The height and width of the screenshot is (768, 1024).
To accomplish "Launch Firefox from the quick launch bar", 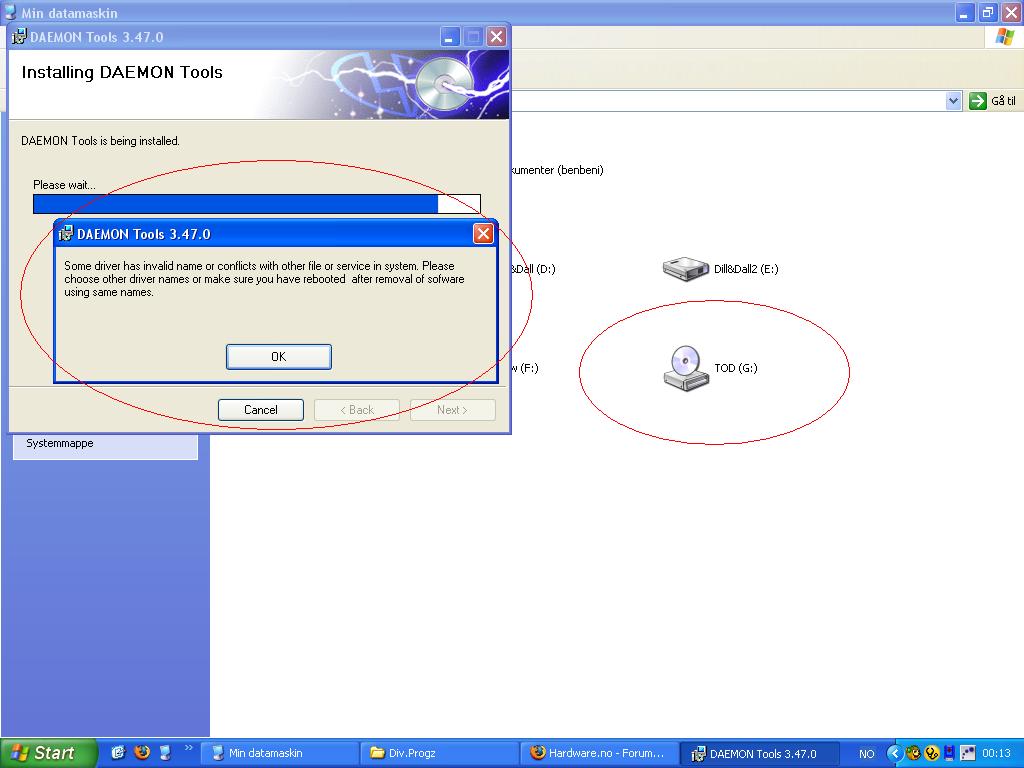I will point(142,753).
